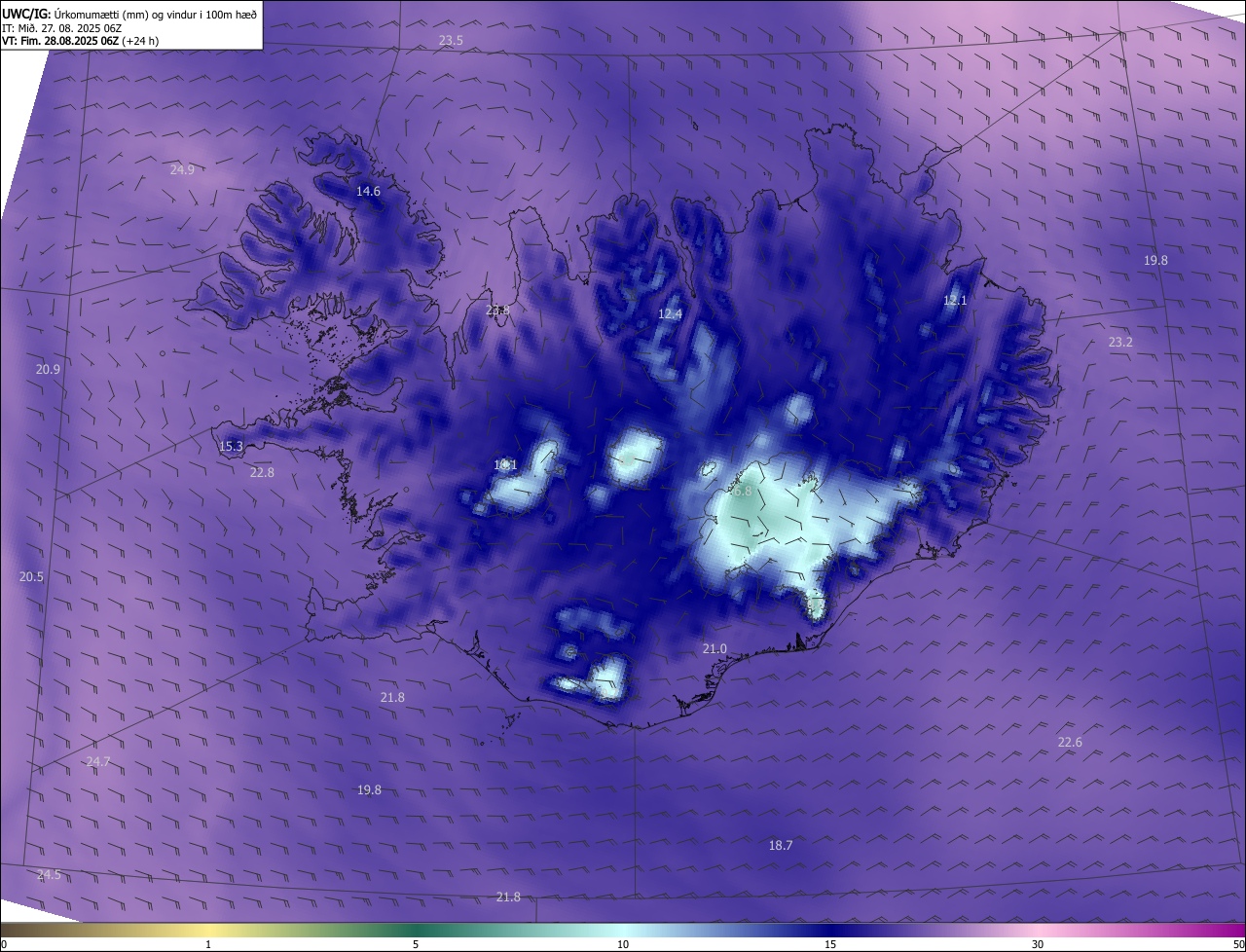Click the 6.8 minimum value over Vatnajökull
1246x952 pixels.
pyautogui.click(x=742, y=492)
